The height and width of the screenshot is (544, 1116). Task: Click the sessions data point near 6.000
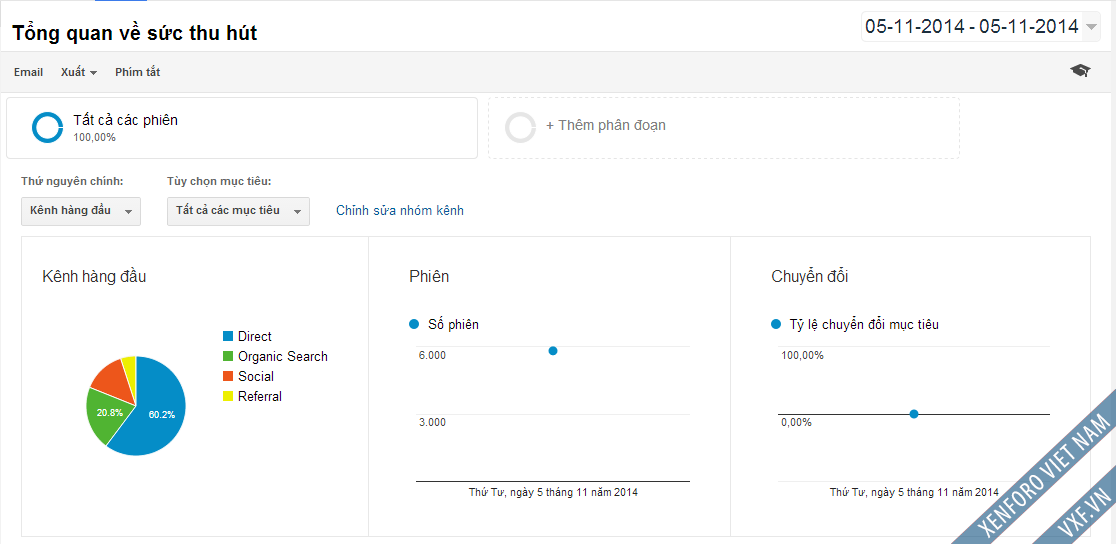click(x=553, y=350)
